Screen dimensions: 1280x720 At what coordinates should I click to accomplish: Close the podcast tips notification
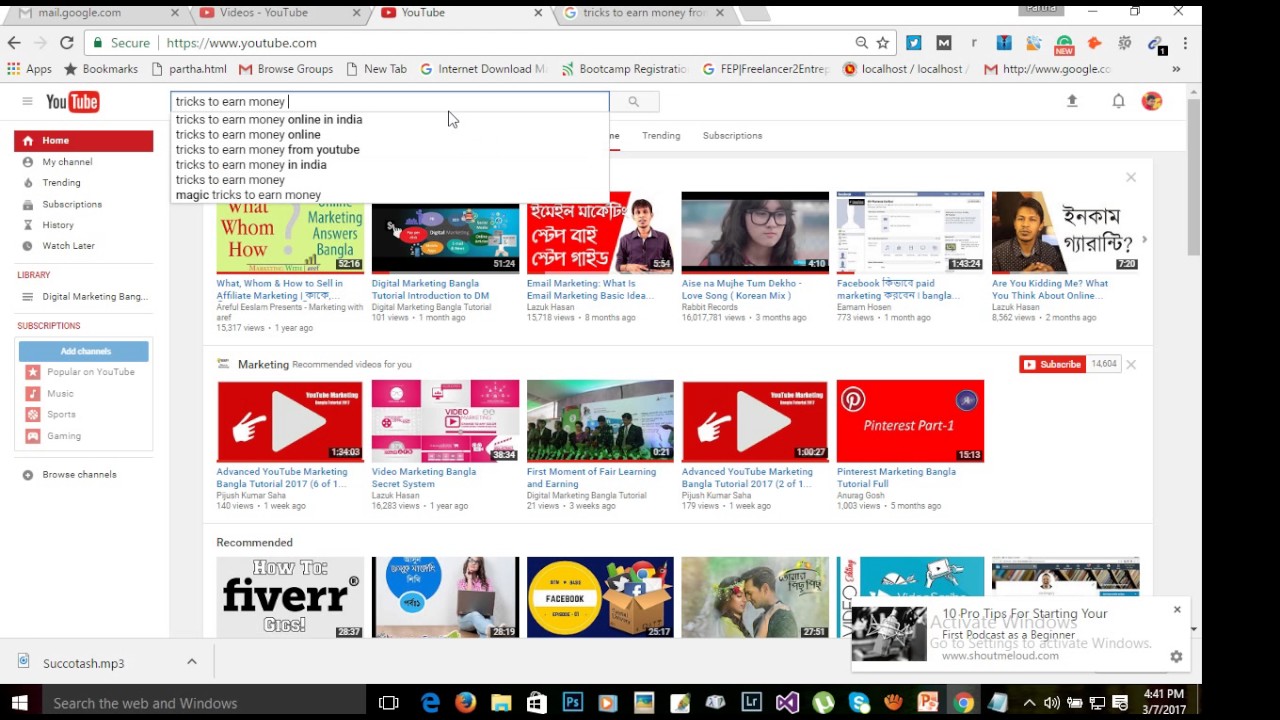(1177, 609)
